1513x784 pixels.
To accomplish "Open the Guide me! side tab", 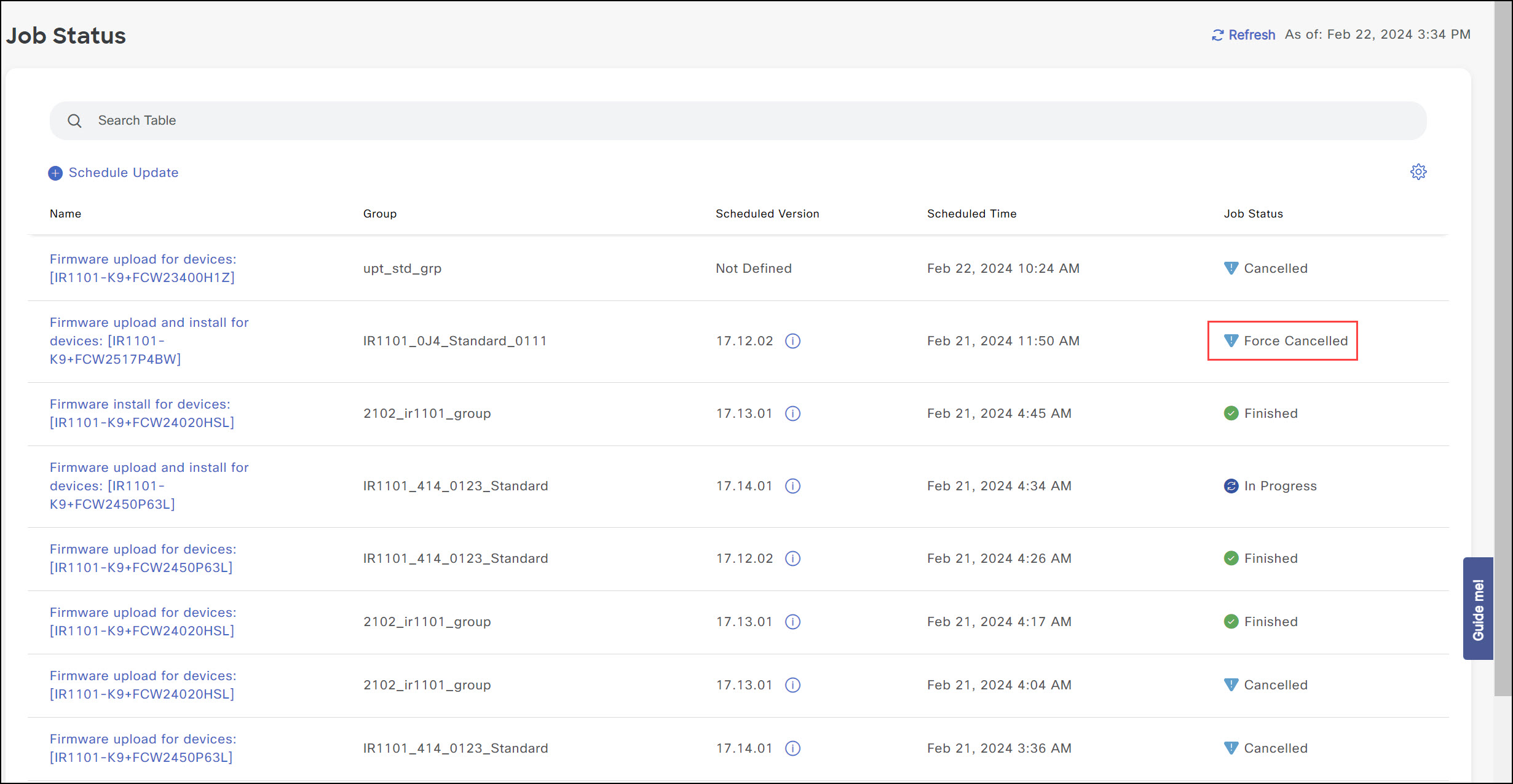I will [1478, 609].
